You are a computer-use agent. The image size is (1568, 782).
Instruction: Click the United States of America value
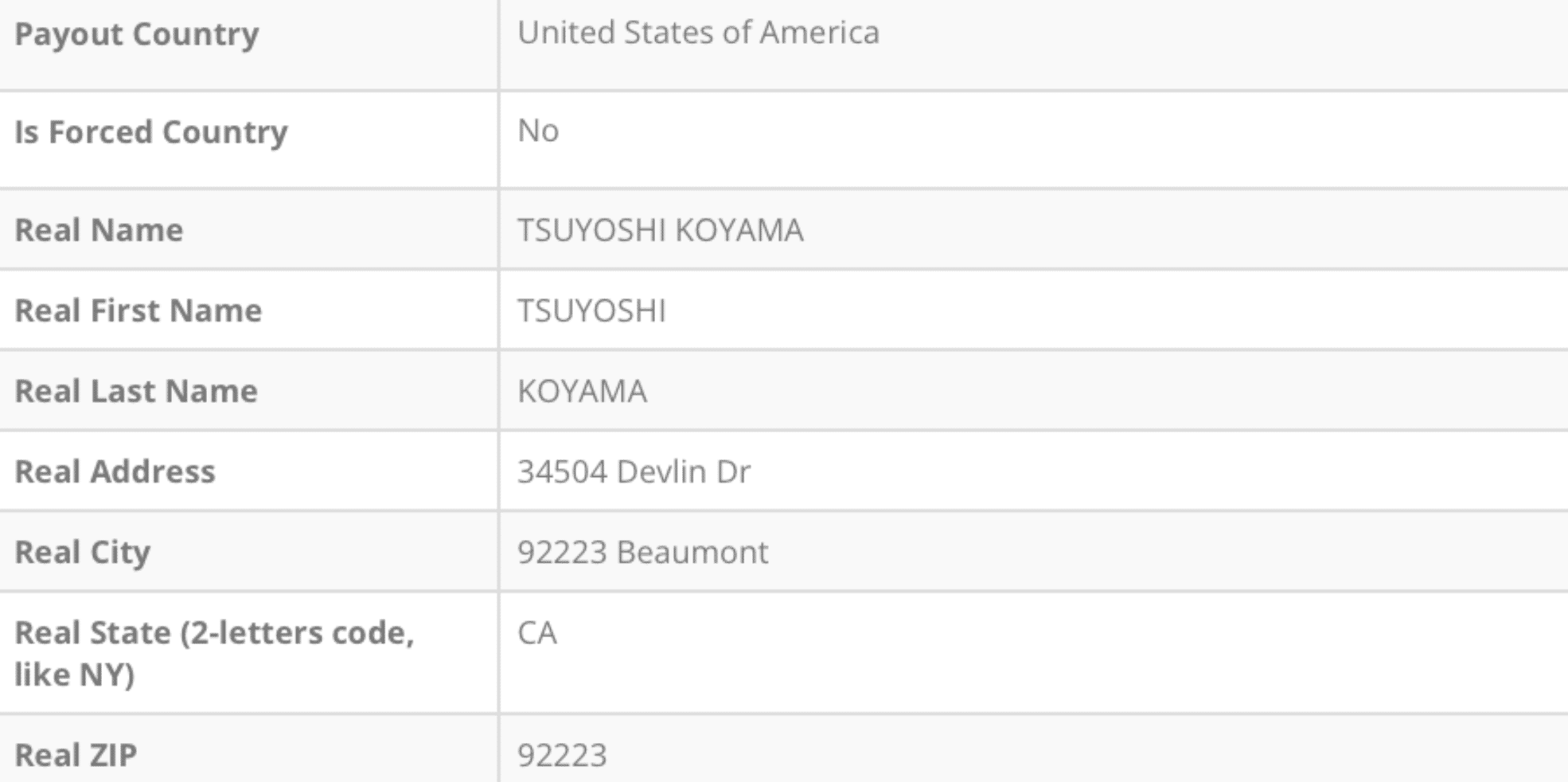pyautogui.click(x=698, y=33)
